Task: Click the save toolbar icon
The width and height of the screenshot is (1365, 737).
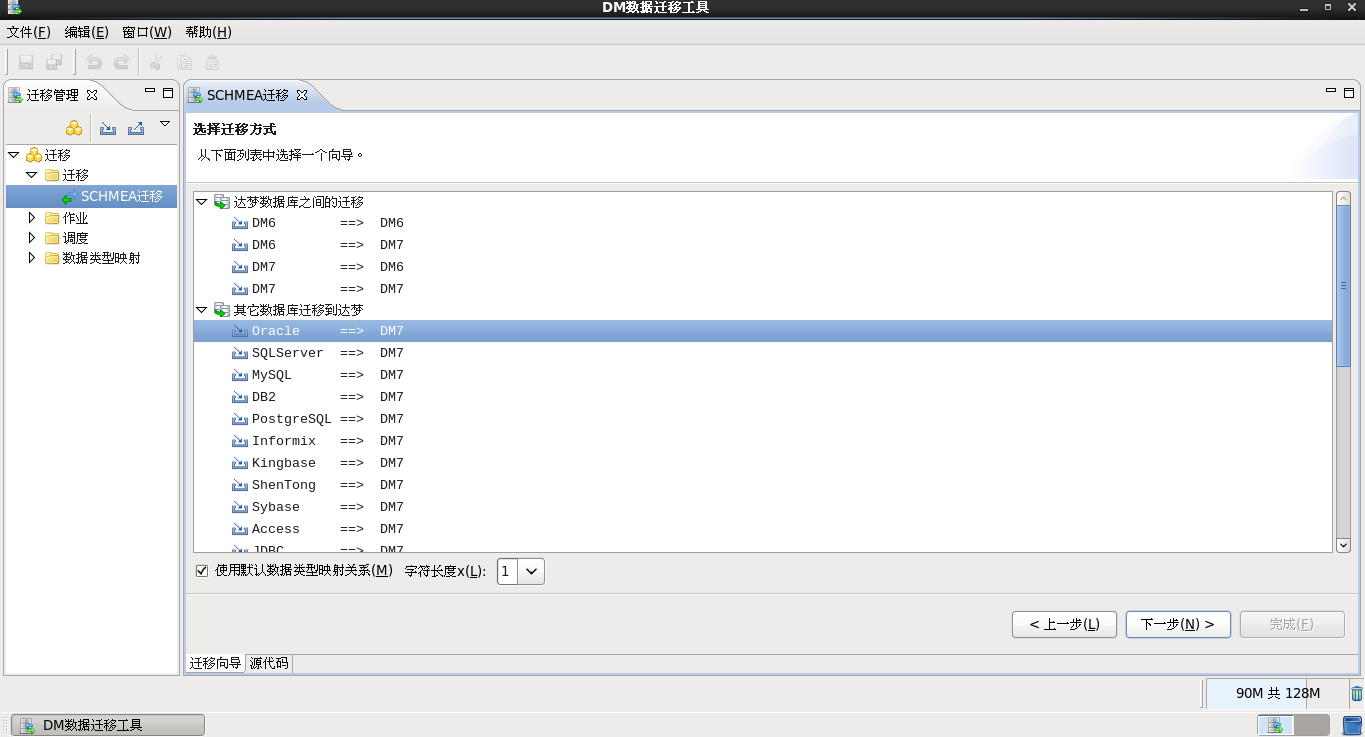Action: pyautogui.click(x=27, y=62)
